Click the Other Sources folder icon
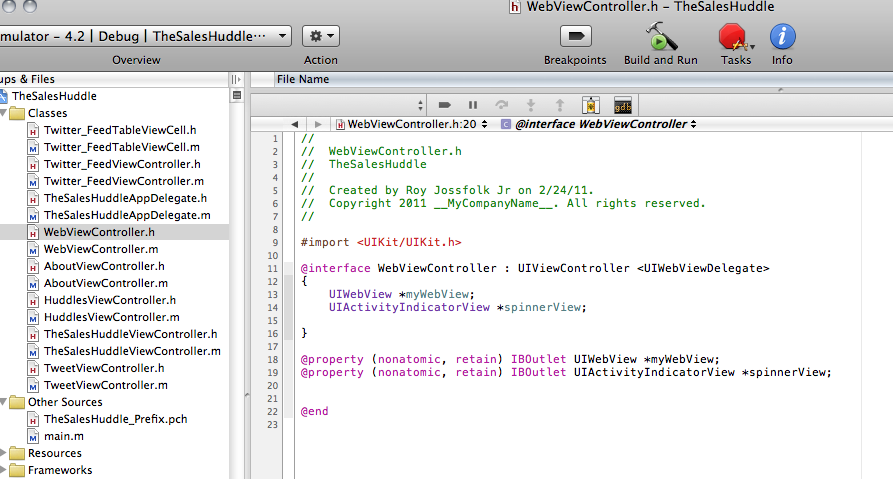This screenshot has width=893, height=479. coord(17,402)
